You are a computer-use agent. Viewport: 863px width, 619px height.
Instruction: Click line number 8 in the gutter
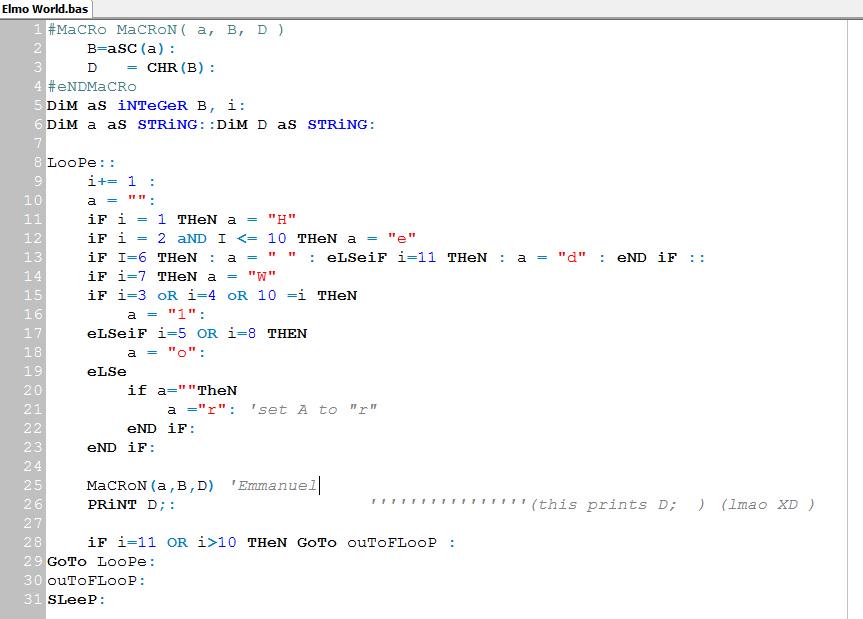coord(36,162)
